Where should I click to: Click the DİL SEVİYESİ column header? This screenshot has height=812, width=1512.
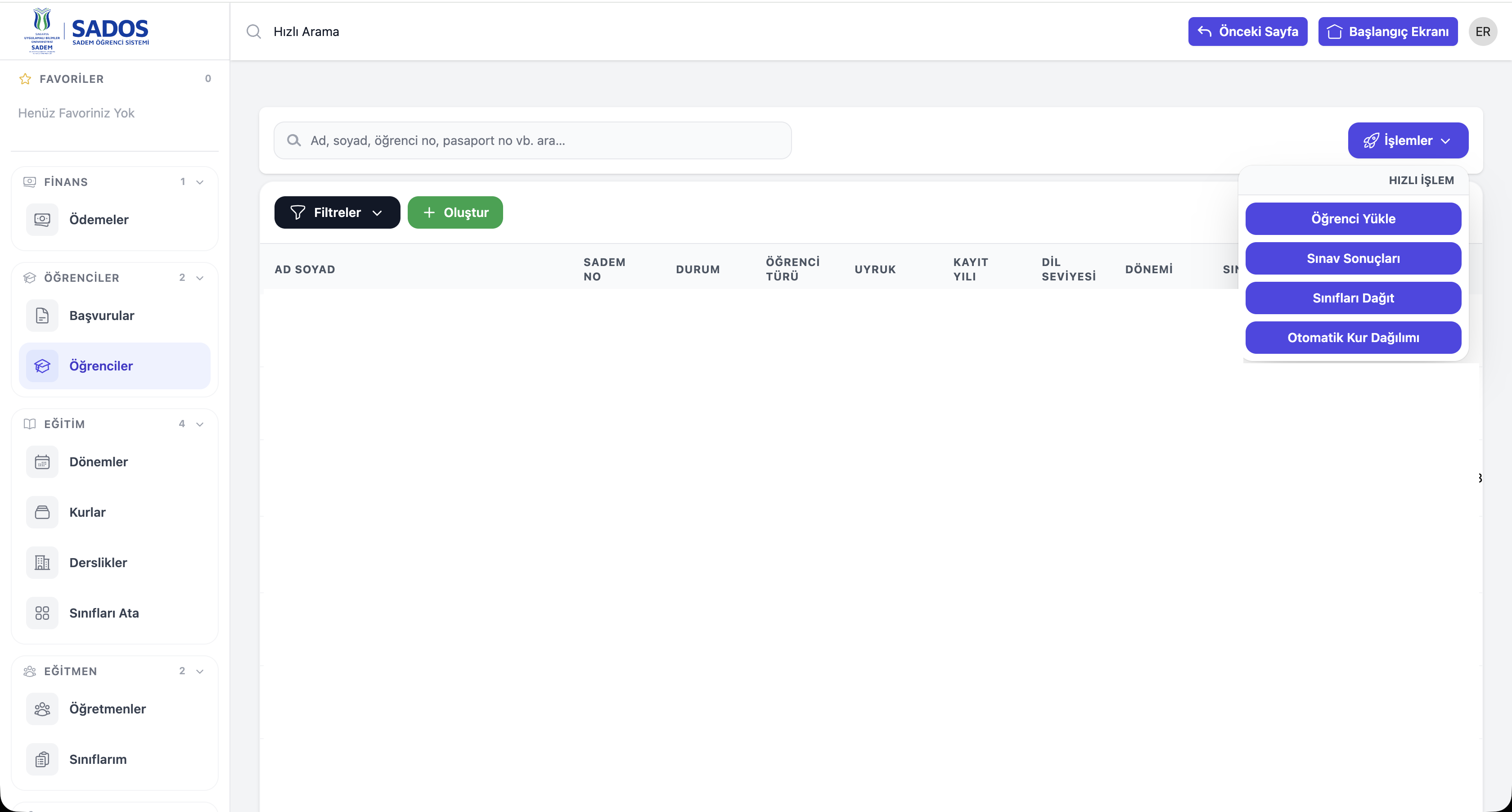tap(1068, 270)
